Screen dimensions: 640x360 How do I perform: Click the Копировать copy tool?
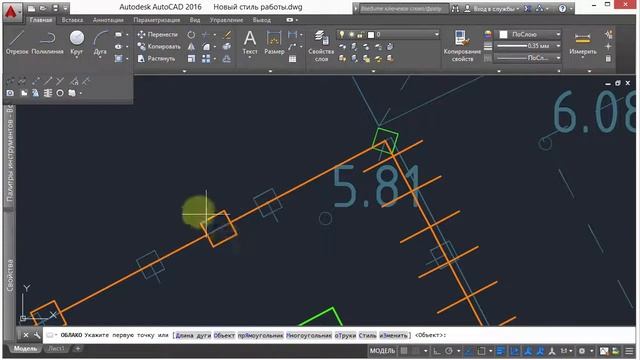point(159,47)
